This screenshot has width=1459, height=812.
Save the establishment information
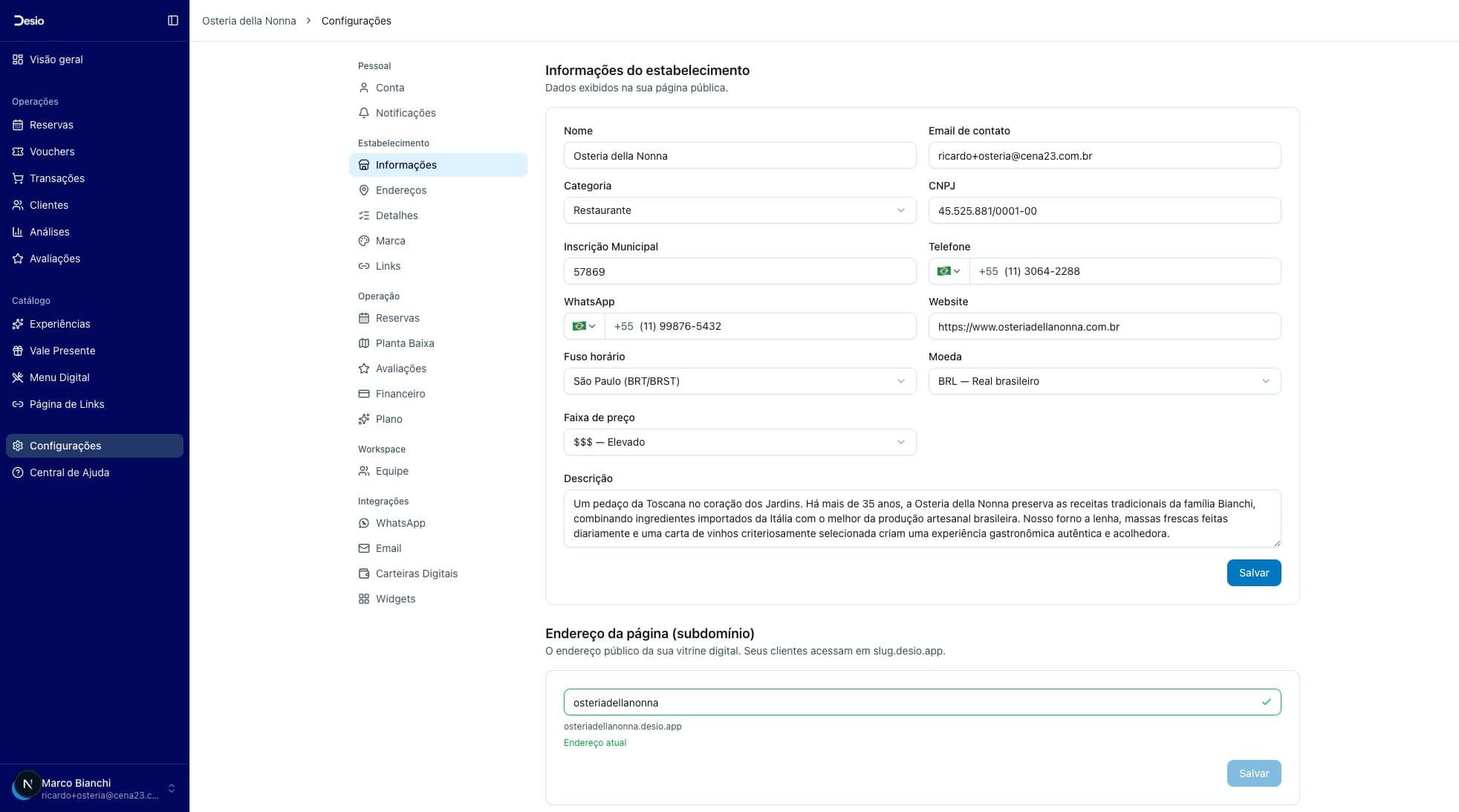click(1254, 573)
